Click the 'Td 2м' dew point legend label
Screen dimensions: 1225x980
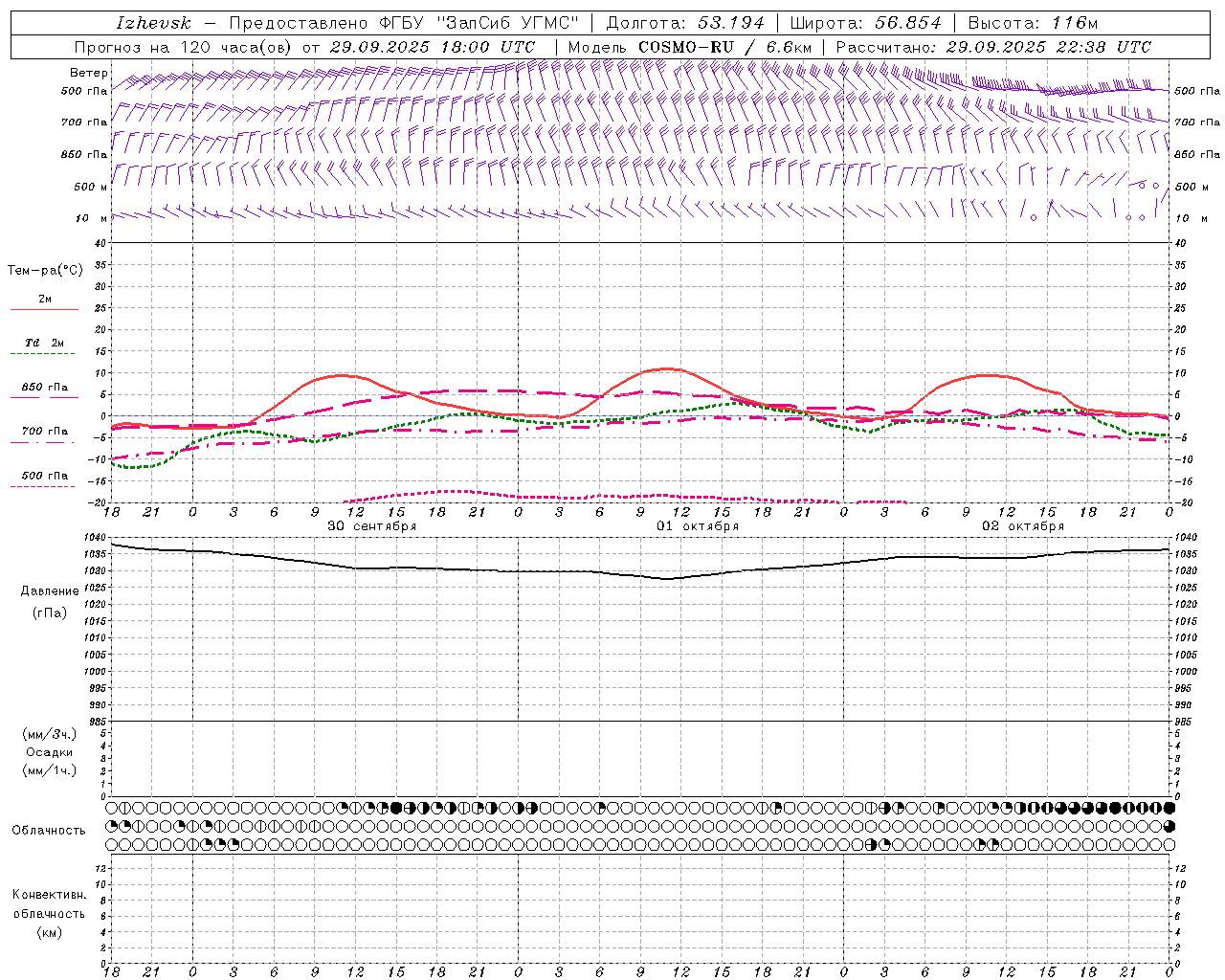point(45,343)
